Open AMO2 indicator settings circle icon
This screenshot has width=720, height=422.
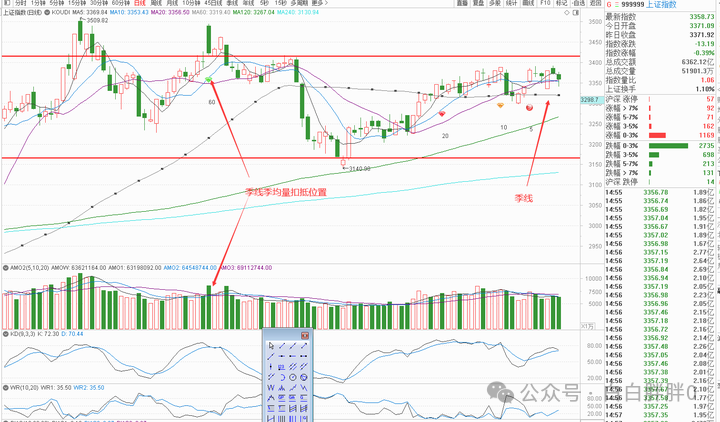point(6,267)
